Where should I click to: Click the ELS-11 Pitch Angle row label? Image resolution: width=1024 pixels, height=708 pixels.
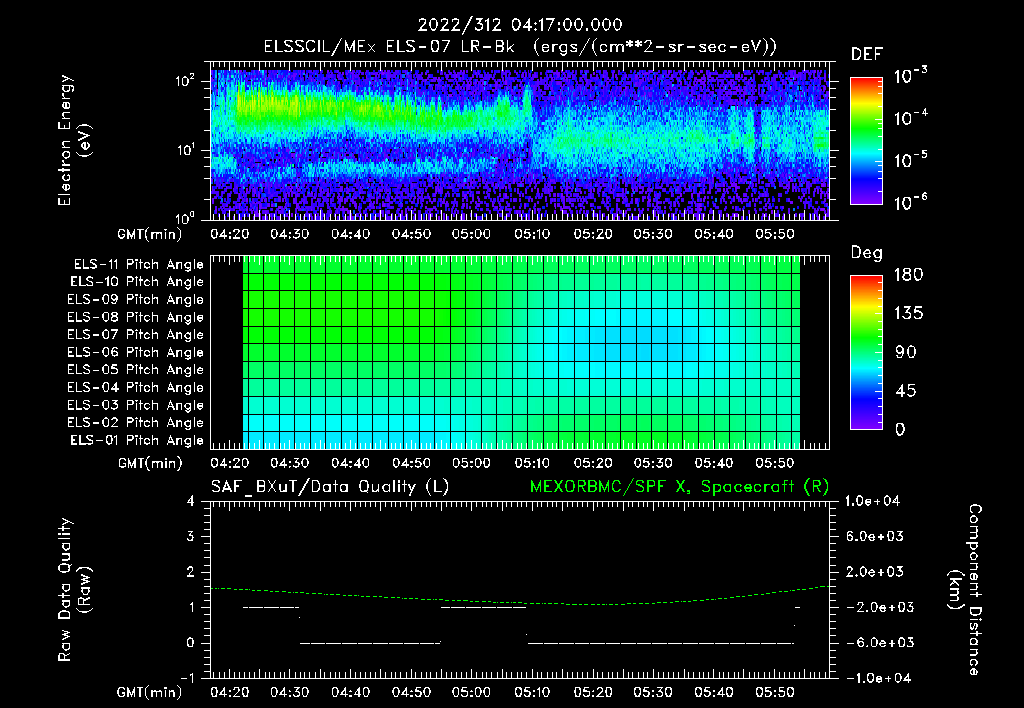point(138,265)
